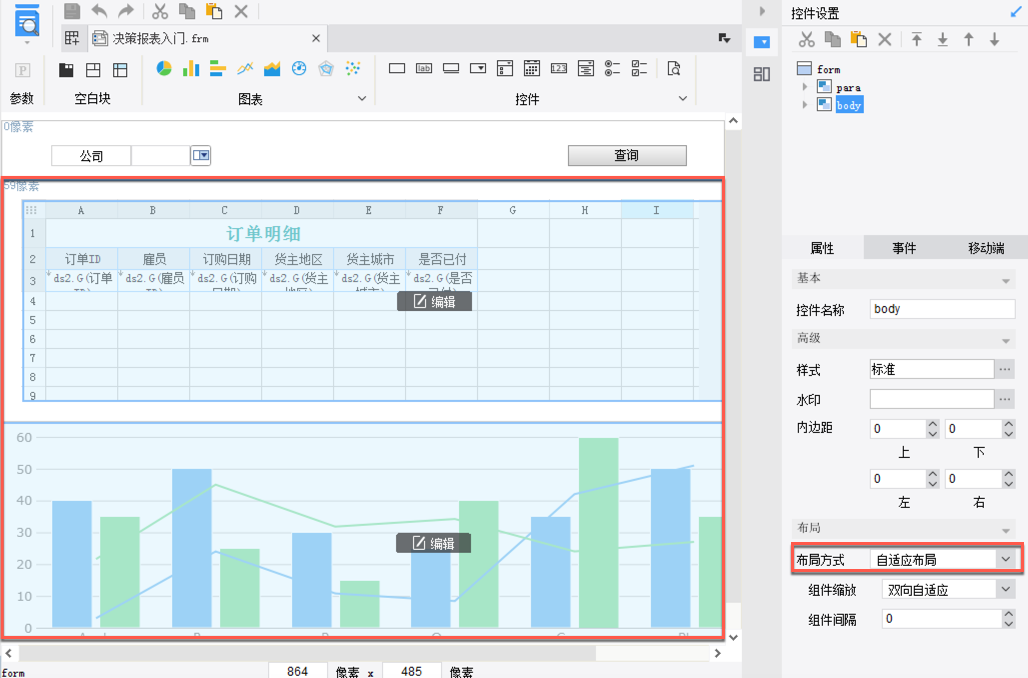This screenshot has width=1028, height=678.
Task: Collapse the 高级 section
Action: tap(1006, 341)
